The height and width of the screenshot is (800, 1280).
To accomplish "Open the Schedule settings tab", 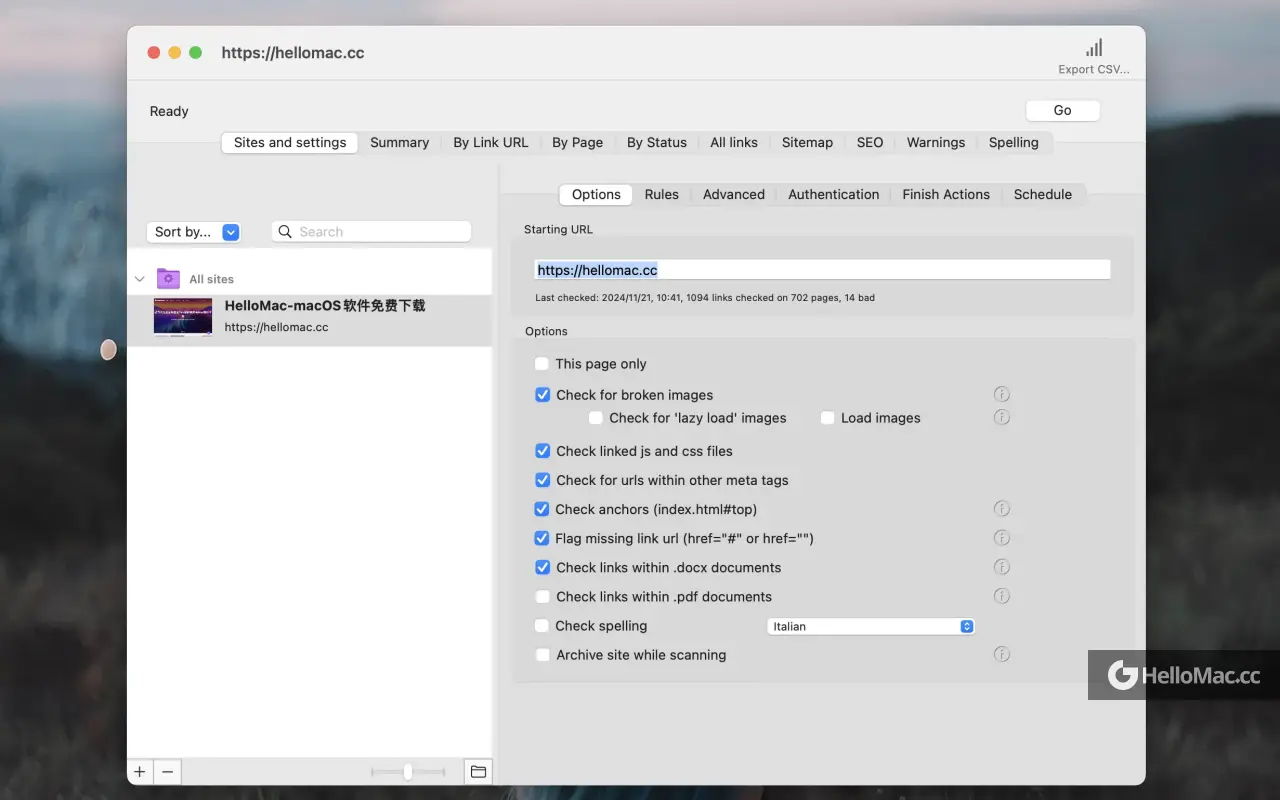I will coord(1042,195).
